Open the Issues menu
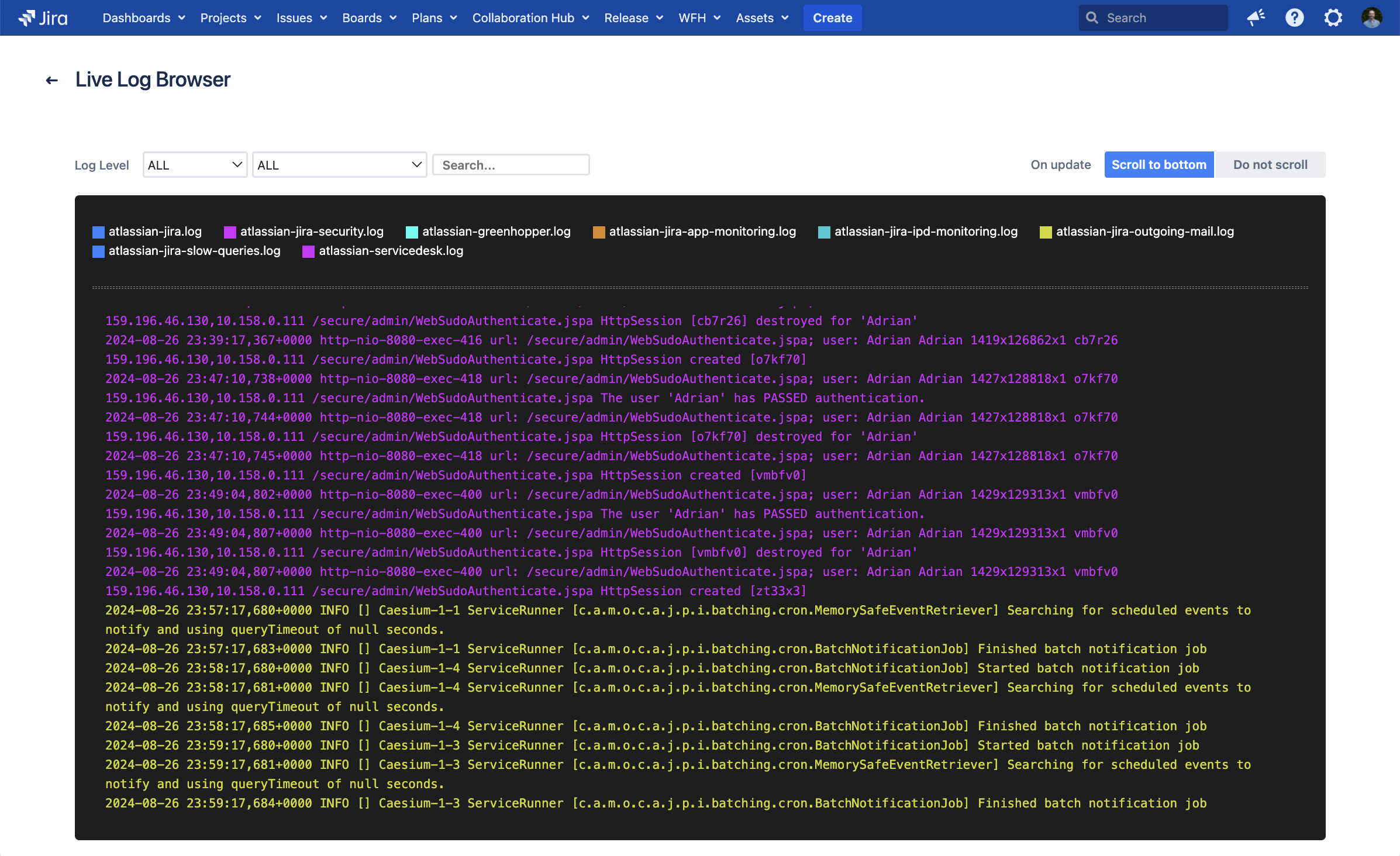This screenshot has width=1400, height=856. click(301, 18)
